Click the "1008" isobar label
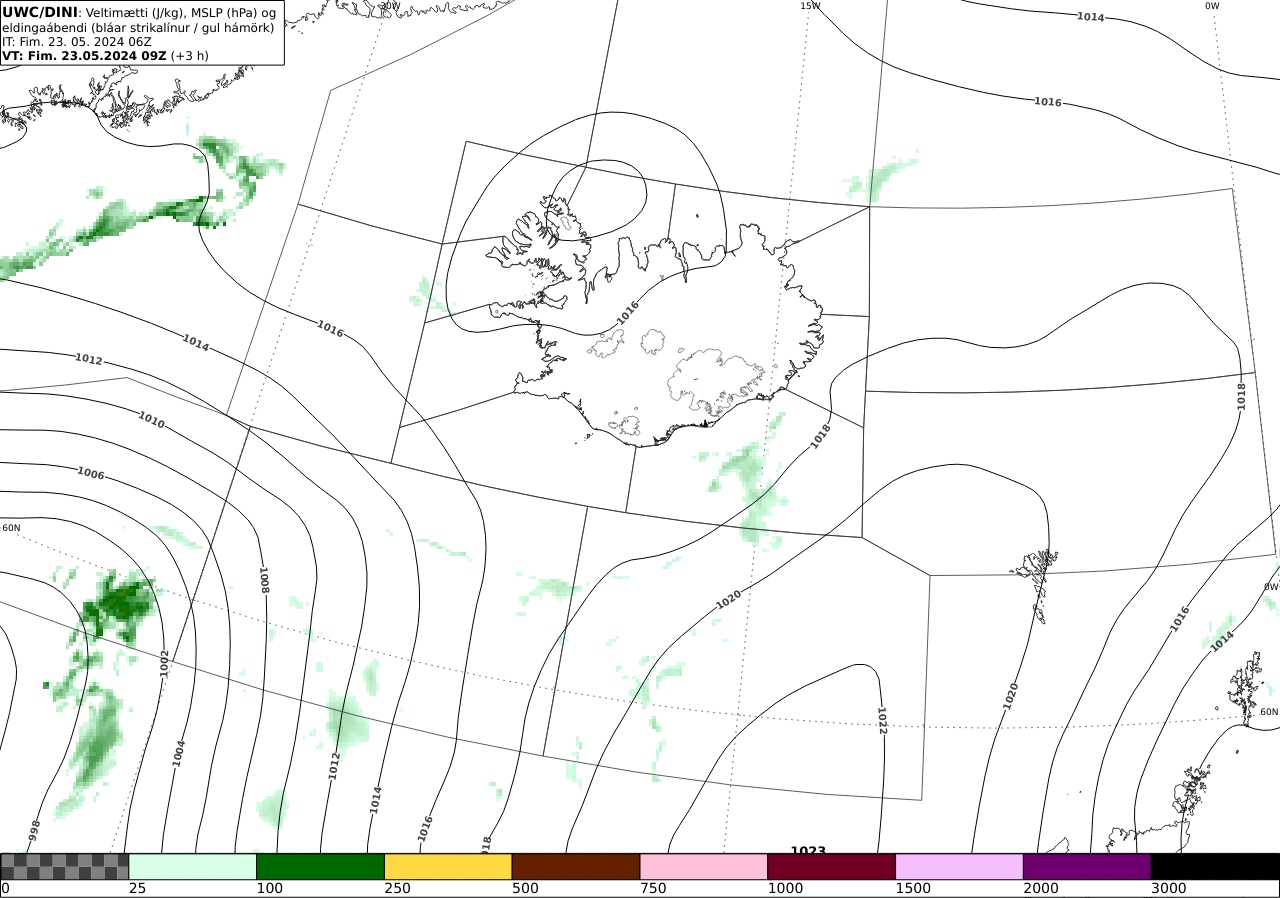Screen dimensions: 1280x898 coord(263,580)
